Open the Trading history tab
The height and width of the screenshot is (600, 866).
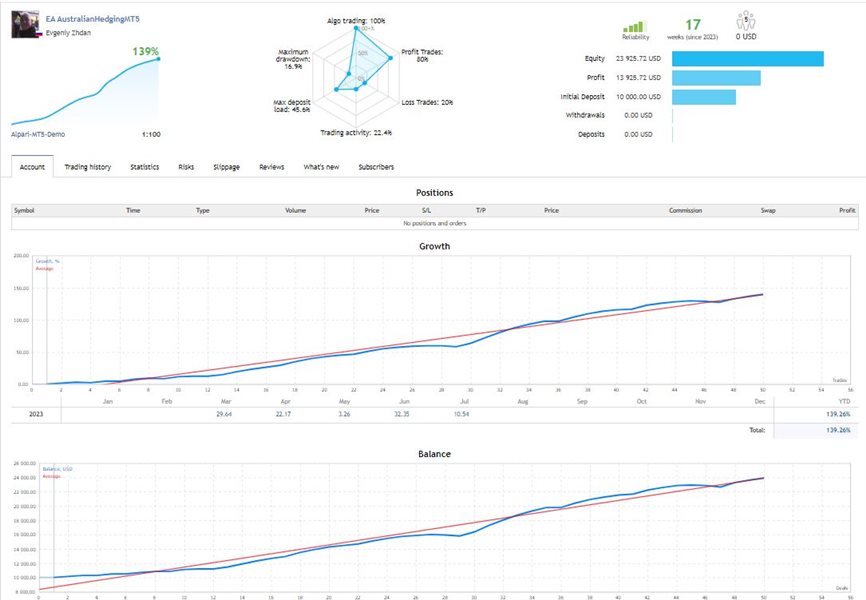pos(87,167)
